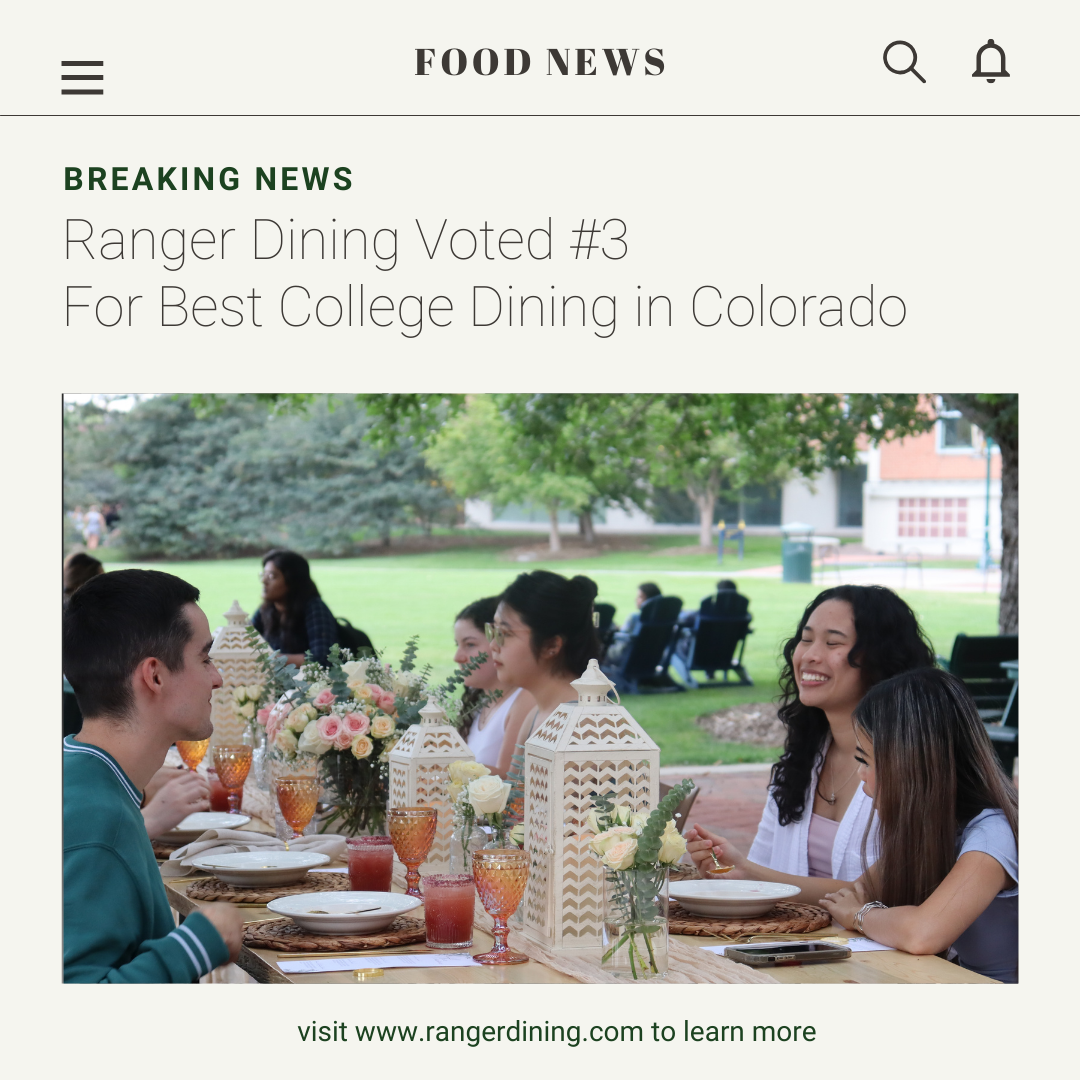
Task: Click the word 'Colorado' in the headline
Action: (x=798, y=307)
